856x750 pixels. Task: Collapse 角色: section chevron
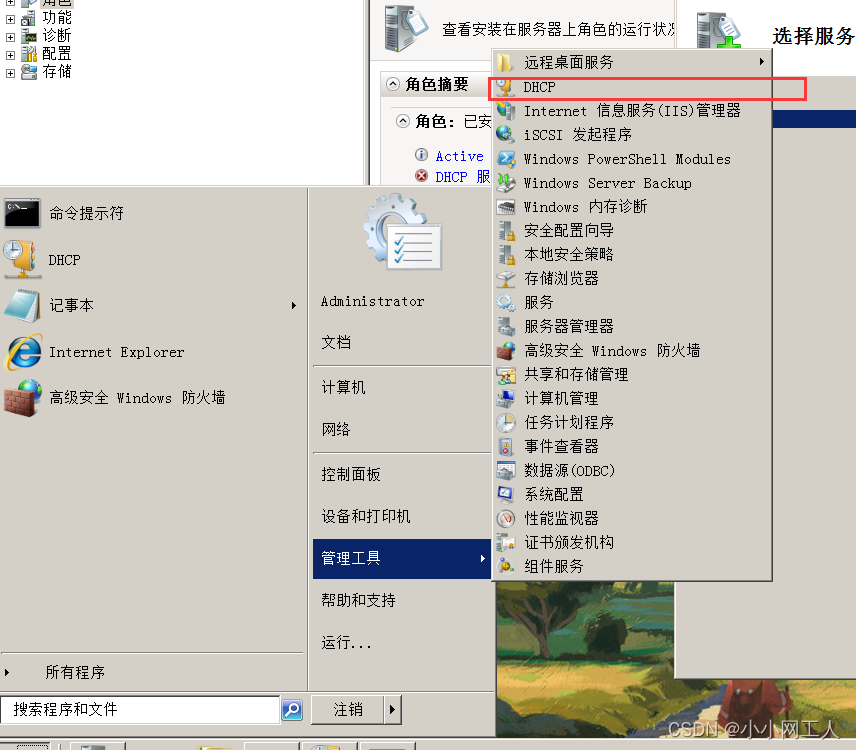(x=403, y=121)
